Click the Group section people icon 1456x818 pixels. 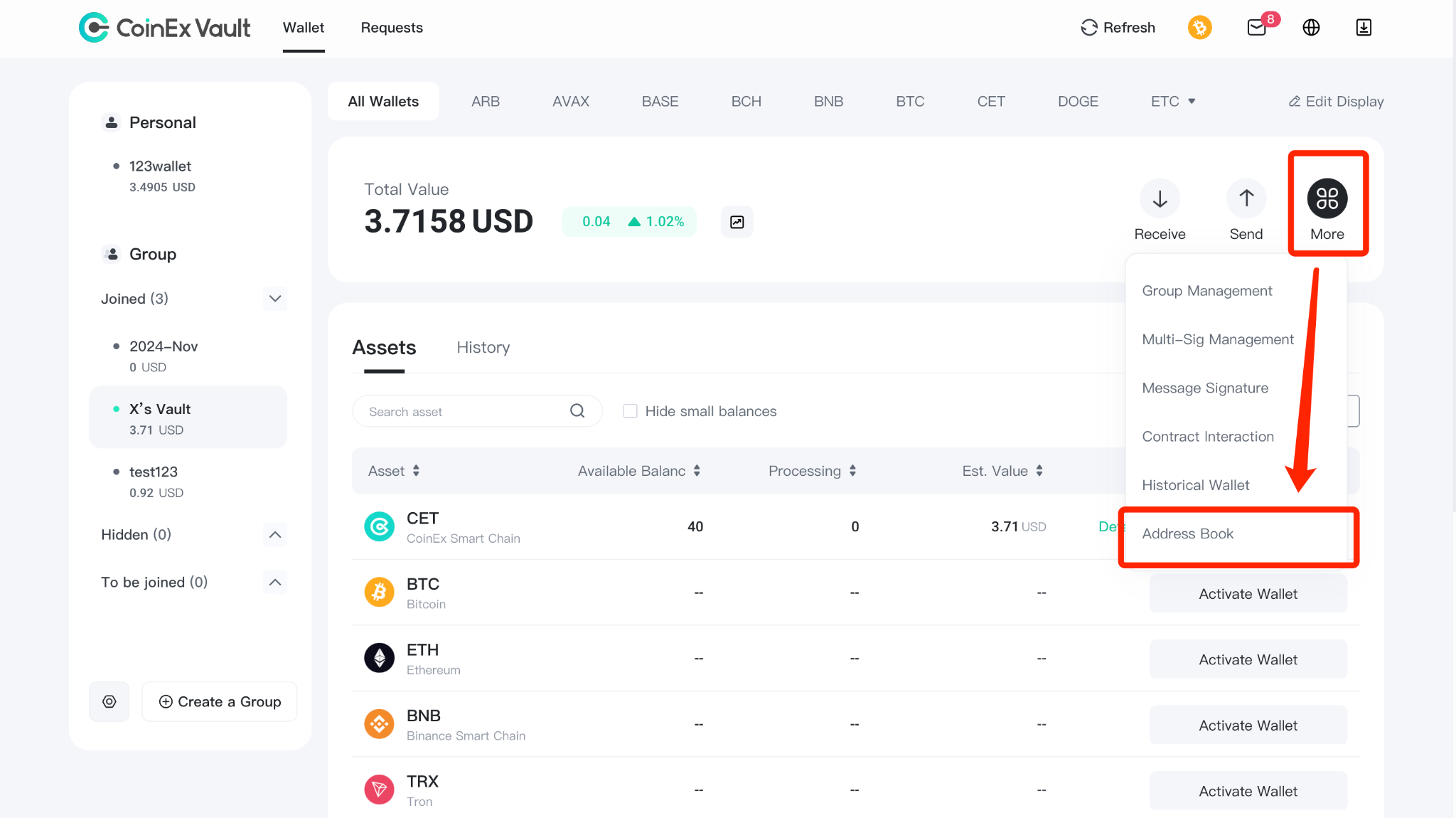click(x=112, y=254)
